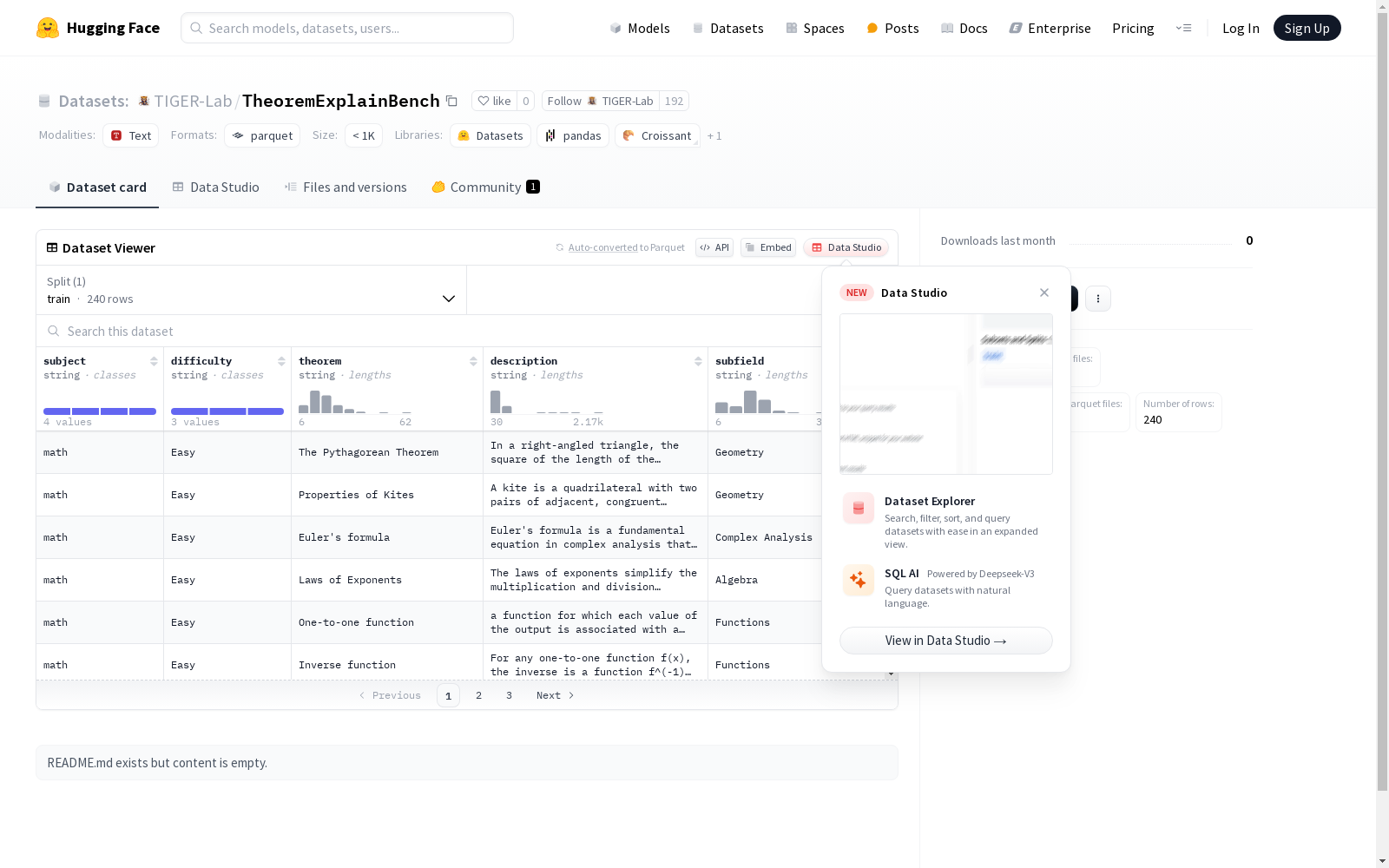The height and width of the screenshot is (868, 1389).
Task: Click the Data Studio button in viewer header
Action: pos(846,247)
